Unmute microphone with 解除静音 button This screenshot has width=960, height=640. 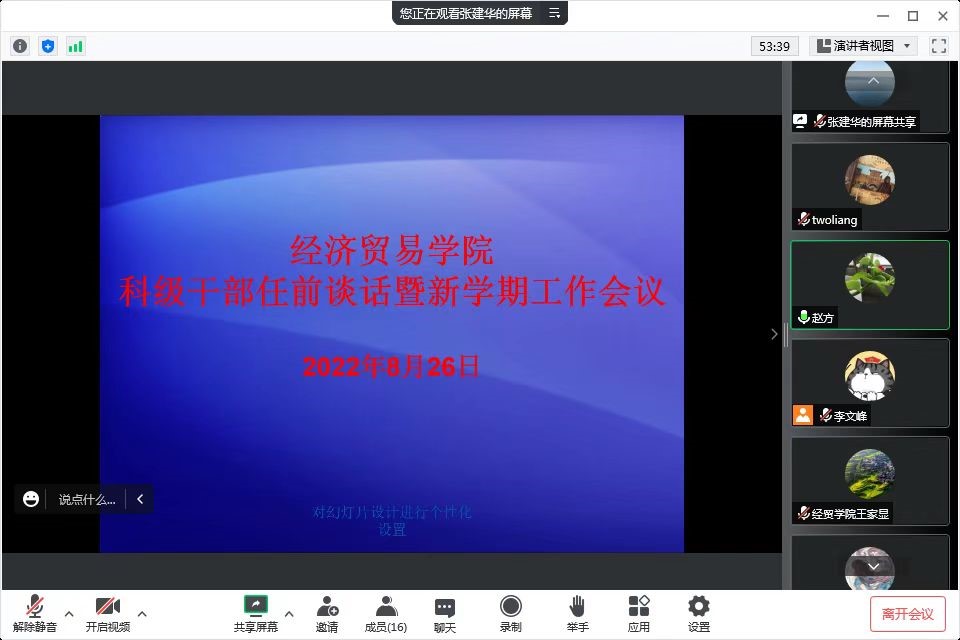(x=35, y=614)
